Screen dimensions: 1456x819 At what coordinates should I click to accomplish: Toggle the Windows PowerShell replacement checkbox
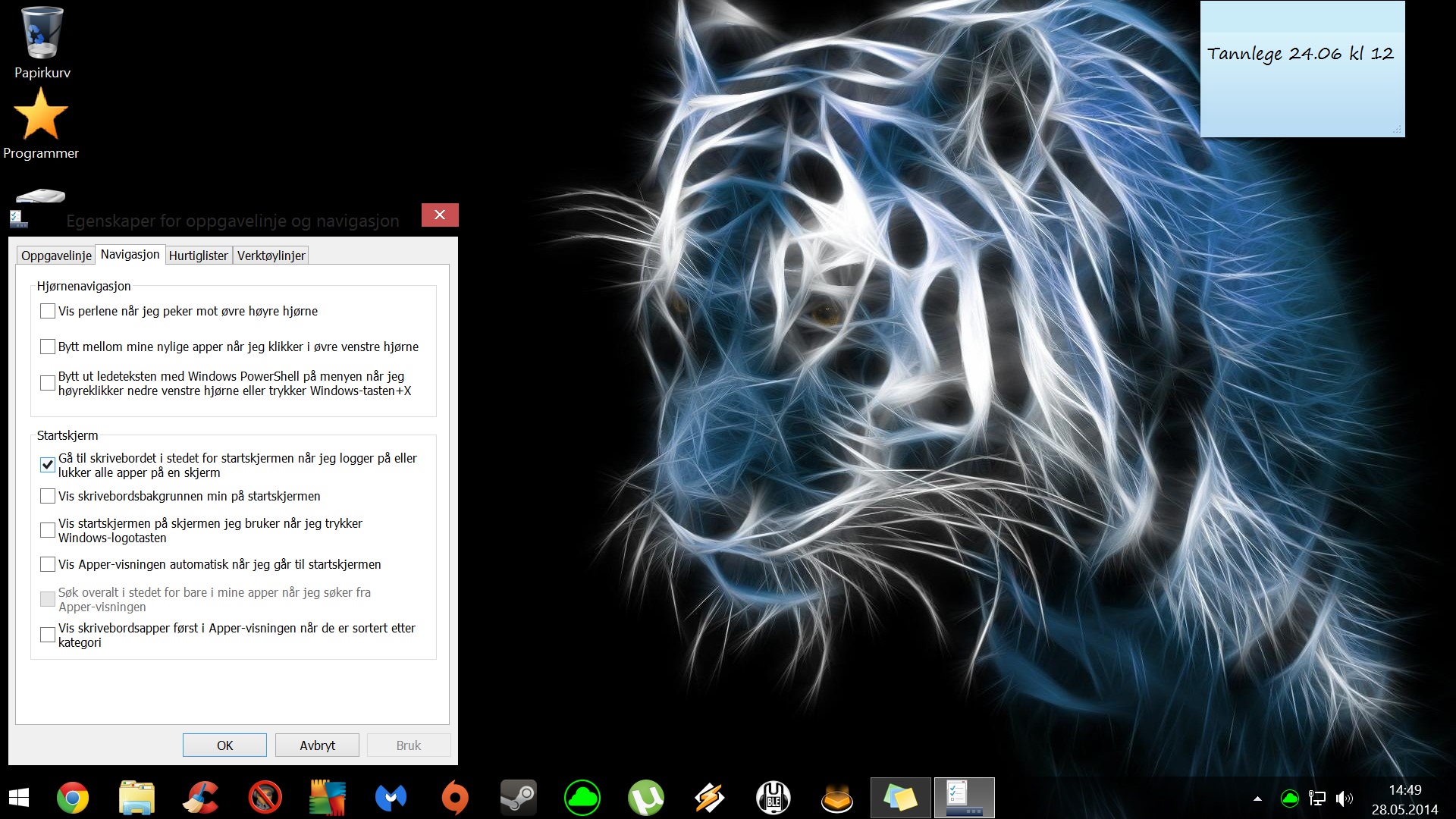coord(48,383)
